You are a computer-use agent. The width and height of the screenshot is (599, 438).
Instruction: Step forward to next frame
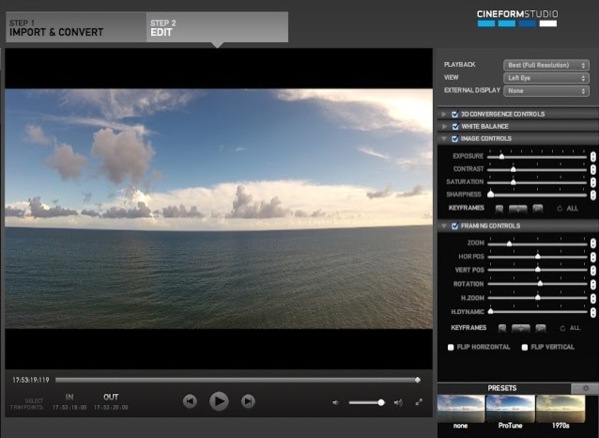click(x=248, y=401)
